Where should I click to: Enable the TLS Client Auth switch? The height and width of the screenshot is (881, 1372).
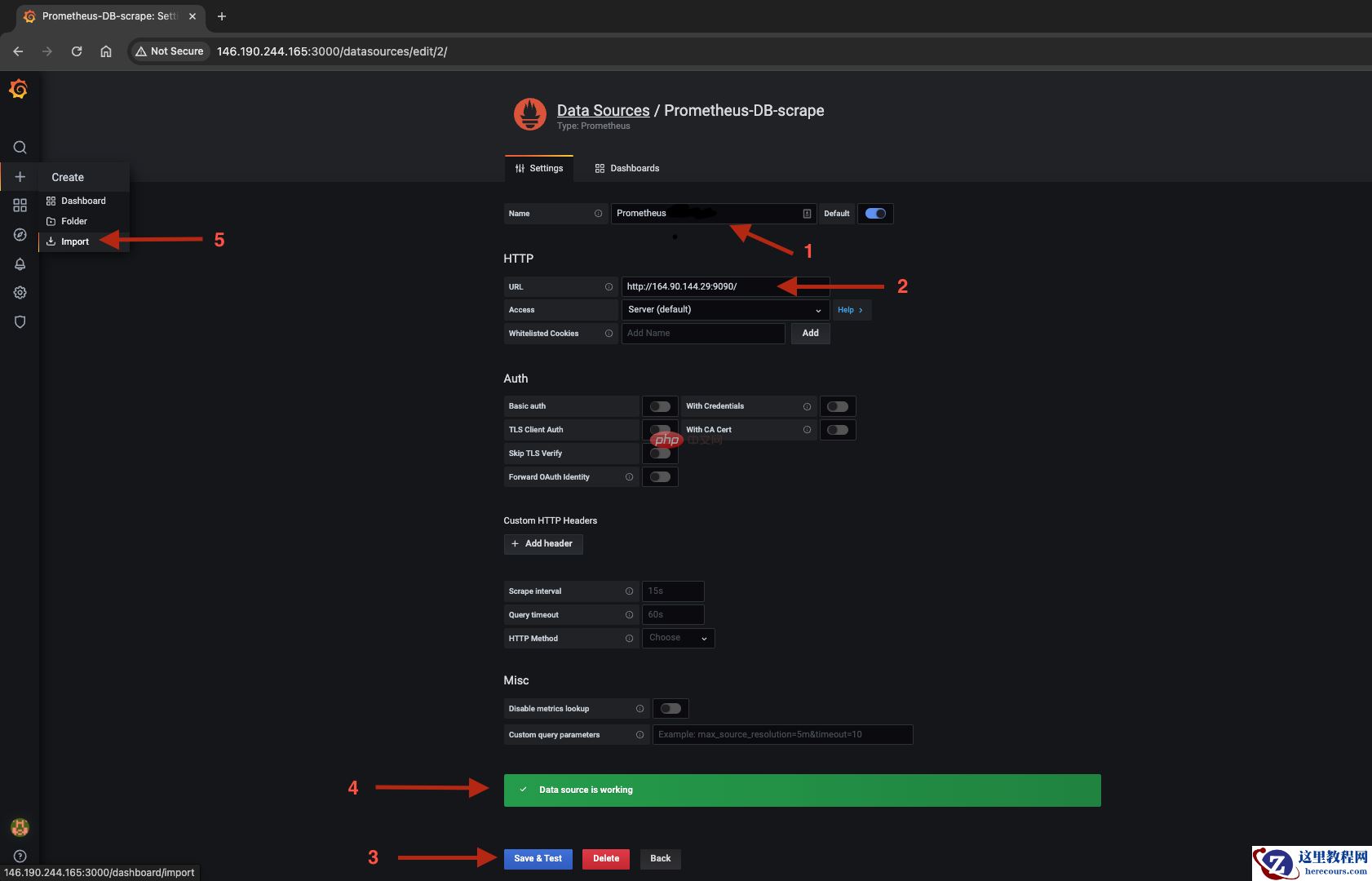click(660, 430)
